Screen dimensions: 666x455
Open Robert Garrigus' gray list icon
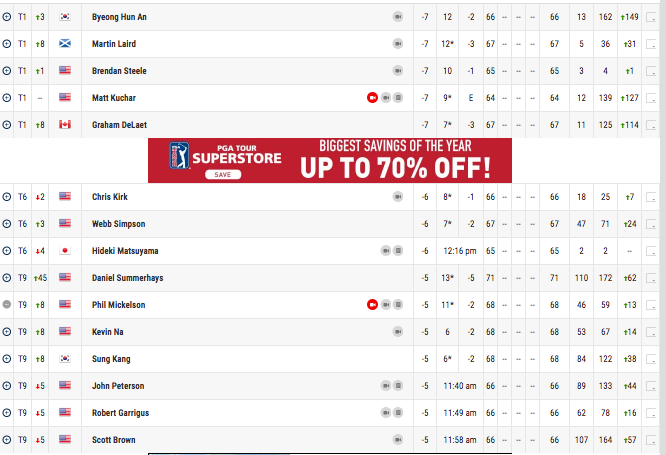(398, 413)
